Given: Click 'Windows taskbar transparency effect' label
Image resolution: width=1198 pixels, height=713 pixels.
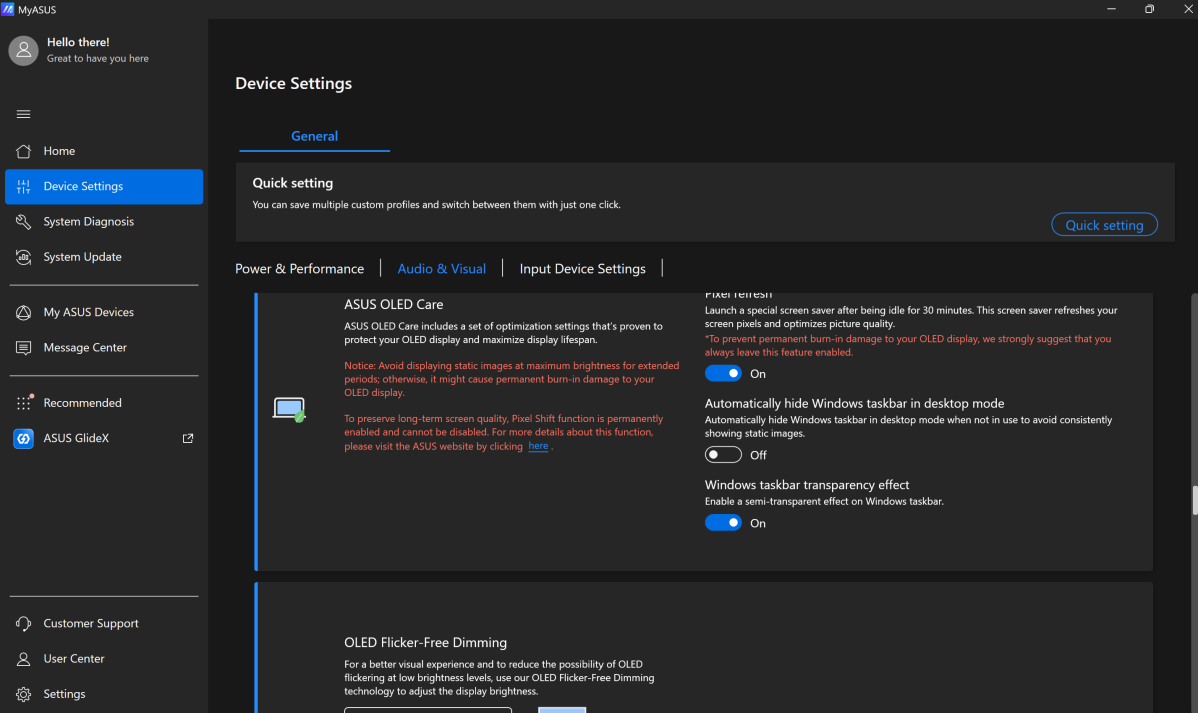Looking at the screenshot, I should [807, 485].
